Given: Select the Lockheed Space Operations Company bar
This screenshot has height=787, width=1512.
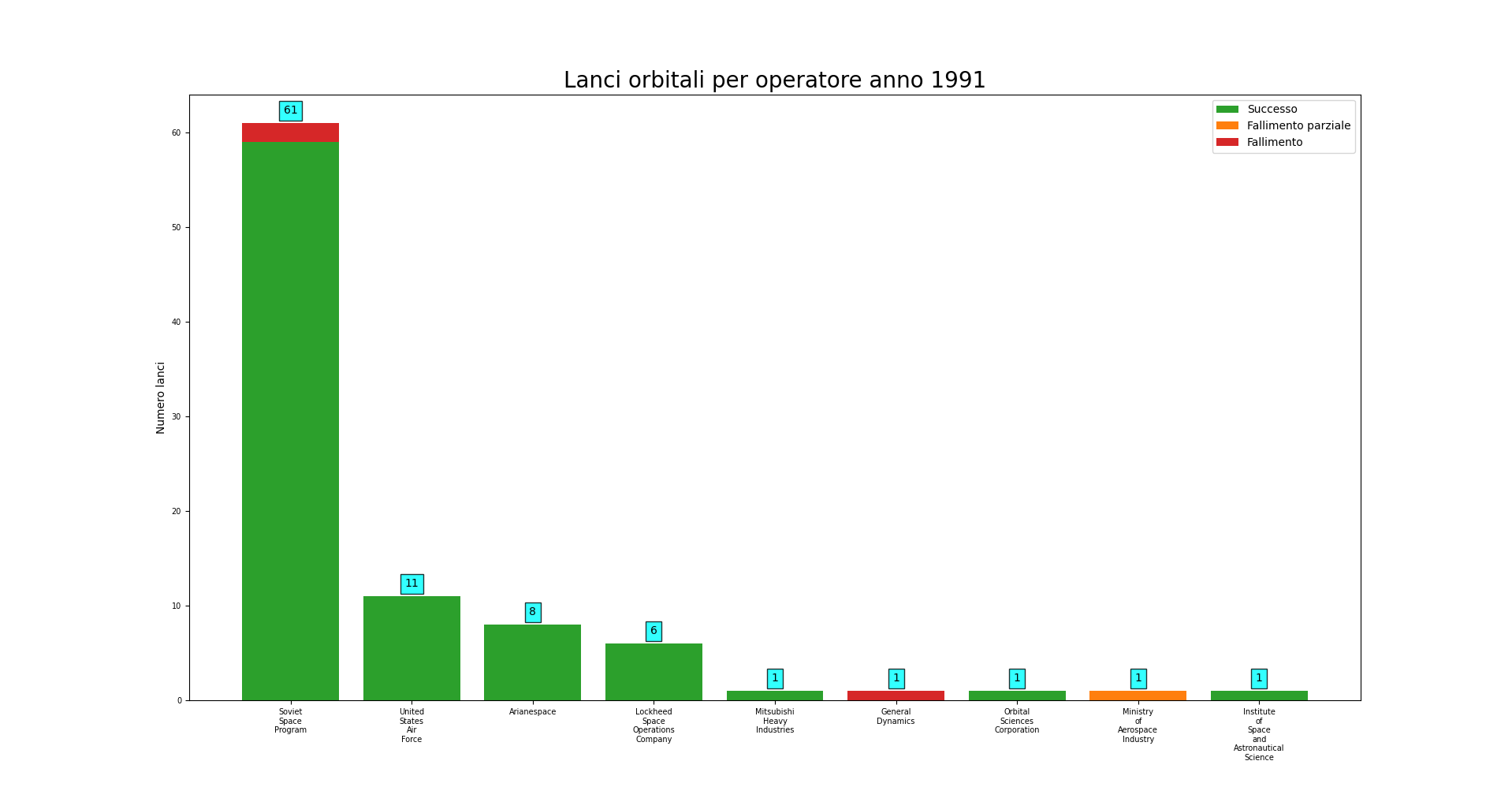Looking at the screenshot, I should 654,672.
